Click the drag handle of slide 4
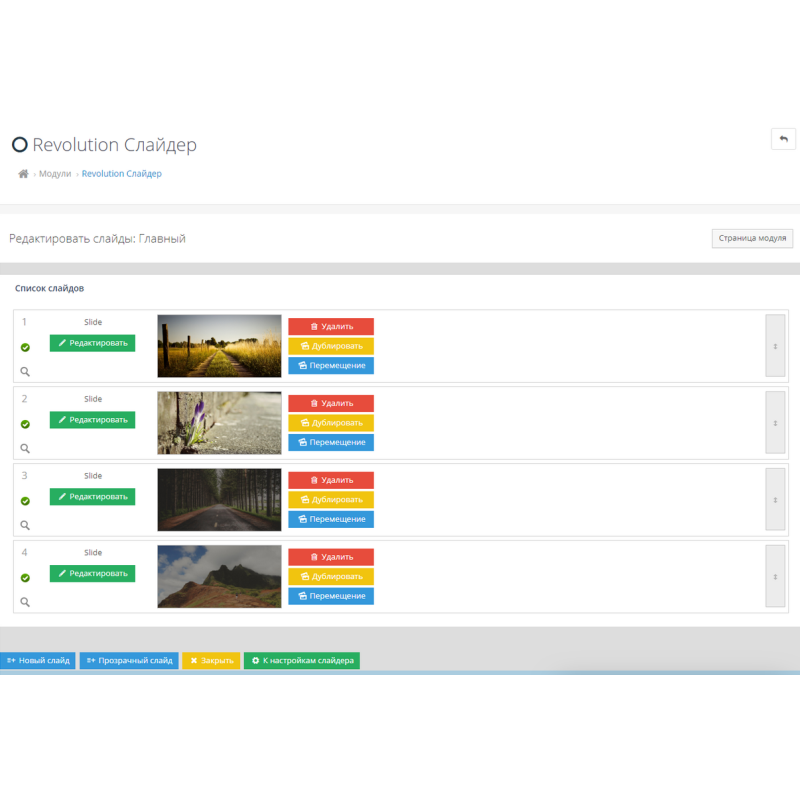Screen dimensions: 800x800 (775, 577)
